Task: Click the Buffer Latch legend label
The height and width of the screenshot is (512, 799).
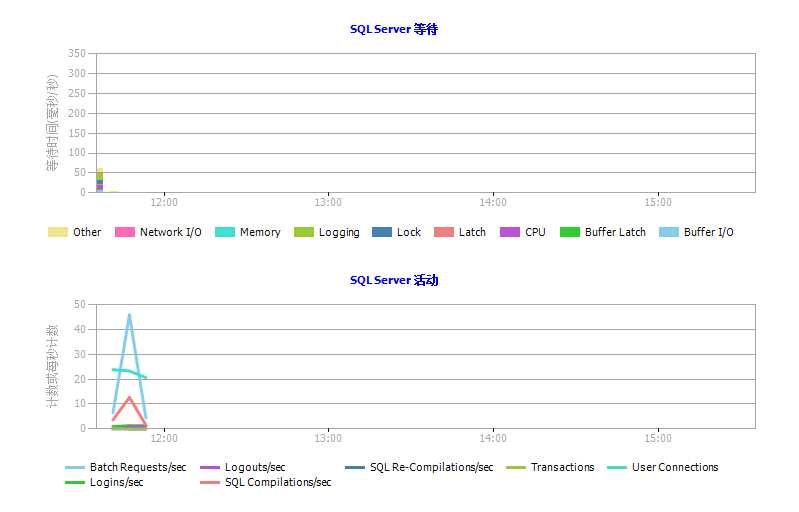Action: click(615, 232)
